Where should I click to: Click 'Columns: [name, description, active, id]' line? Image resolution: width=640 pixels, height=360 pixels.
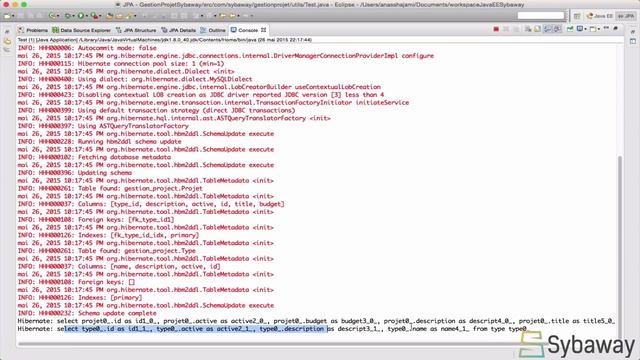point(149,266)
